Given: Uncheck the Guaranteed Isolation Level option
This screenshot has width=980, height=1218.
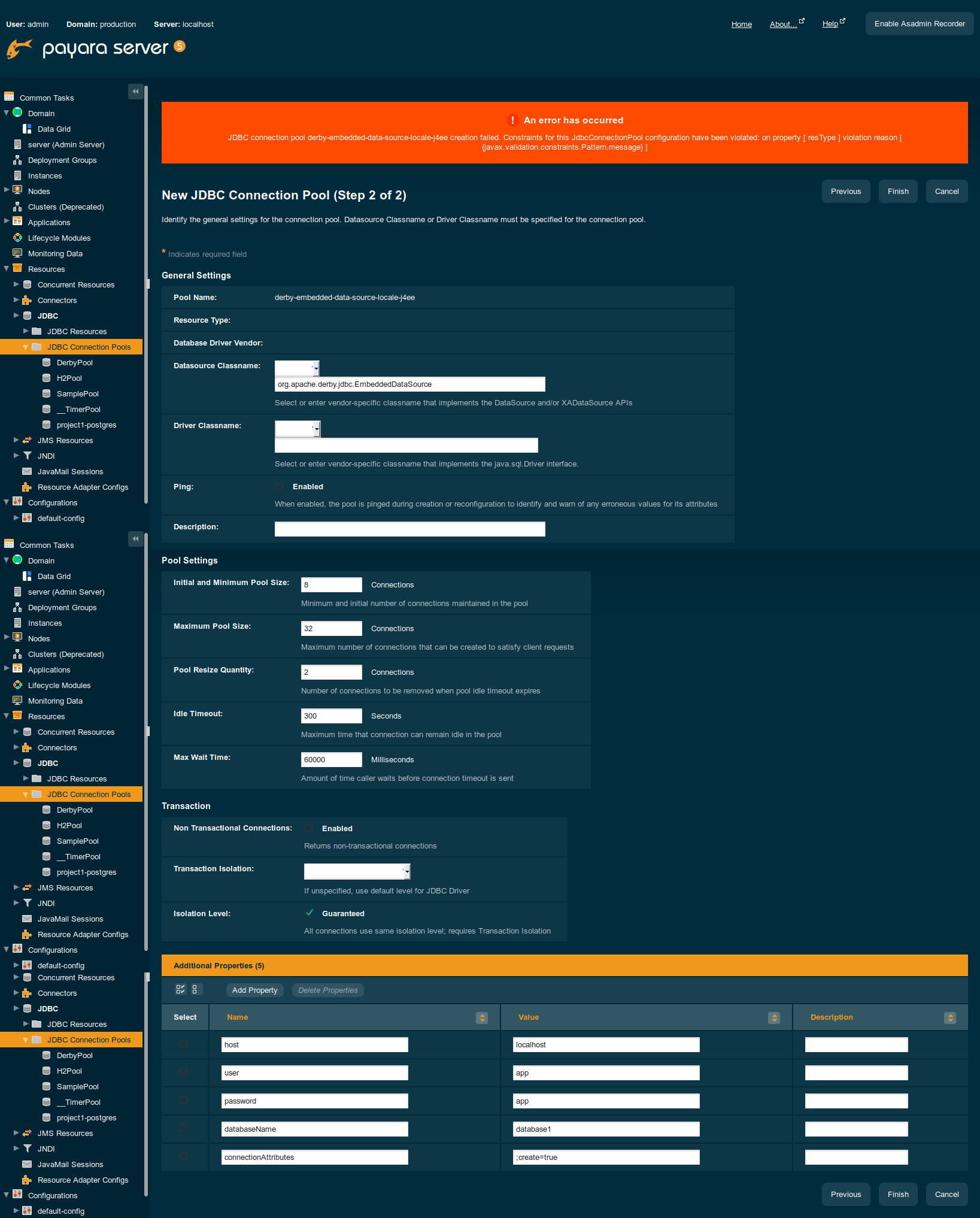Looking at the screenshot, I should [x=310, y=913].
